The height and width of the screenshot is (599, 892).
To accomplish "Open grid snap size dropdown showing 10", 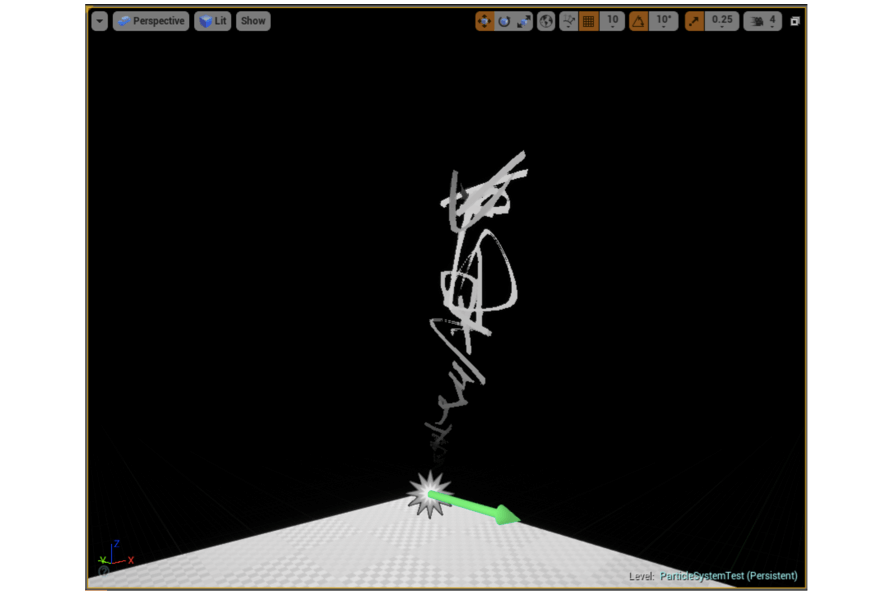I will [x=612, y=21].
